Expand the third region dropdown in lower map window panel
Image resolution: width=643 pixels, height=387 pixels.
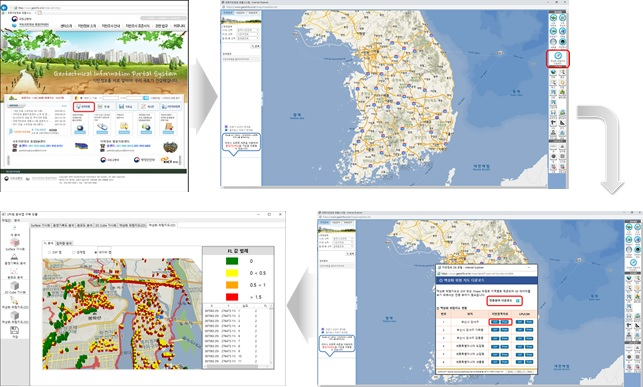pyautogui.click(x=344, y=247)
